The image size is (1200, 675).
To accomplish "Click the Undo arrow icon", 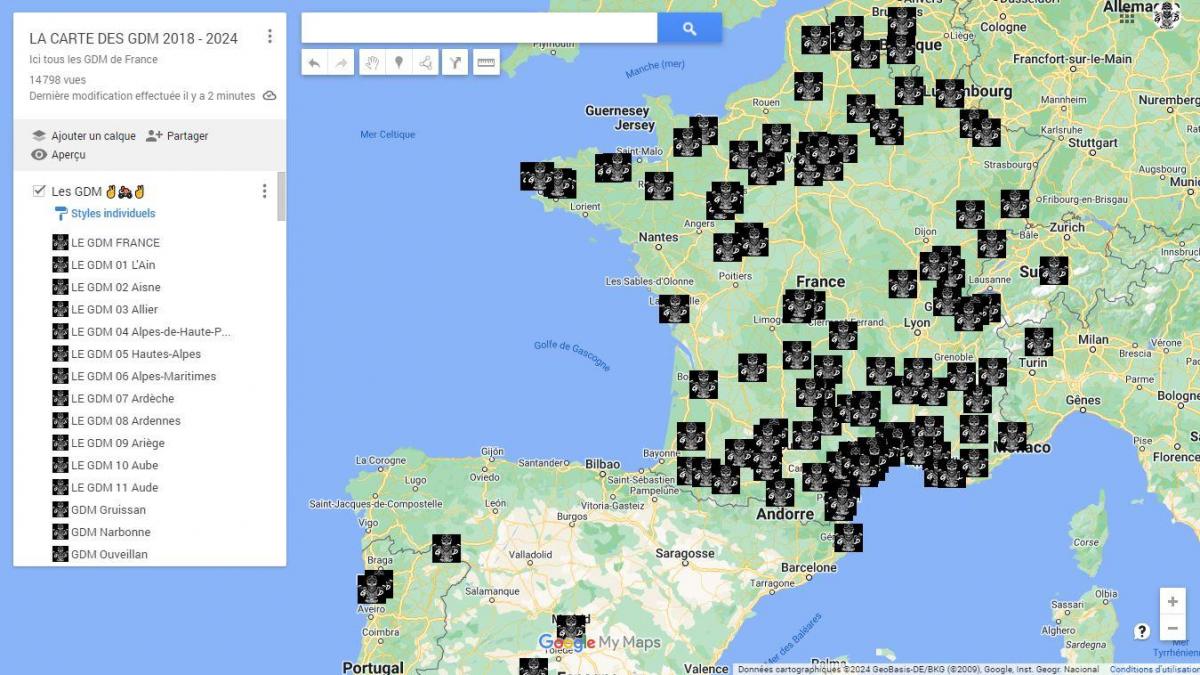I will click(315, 62).
